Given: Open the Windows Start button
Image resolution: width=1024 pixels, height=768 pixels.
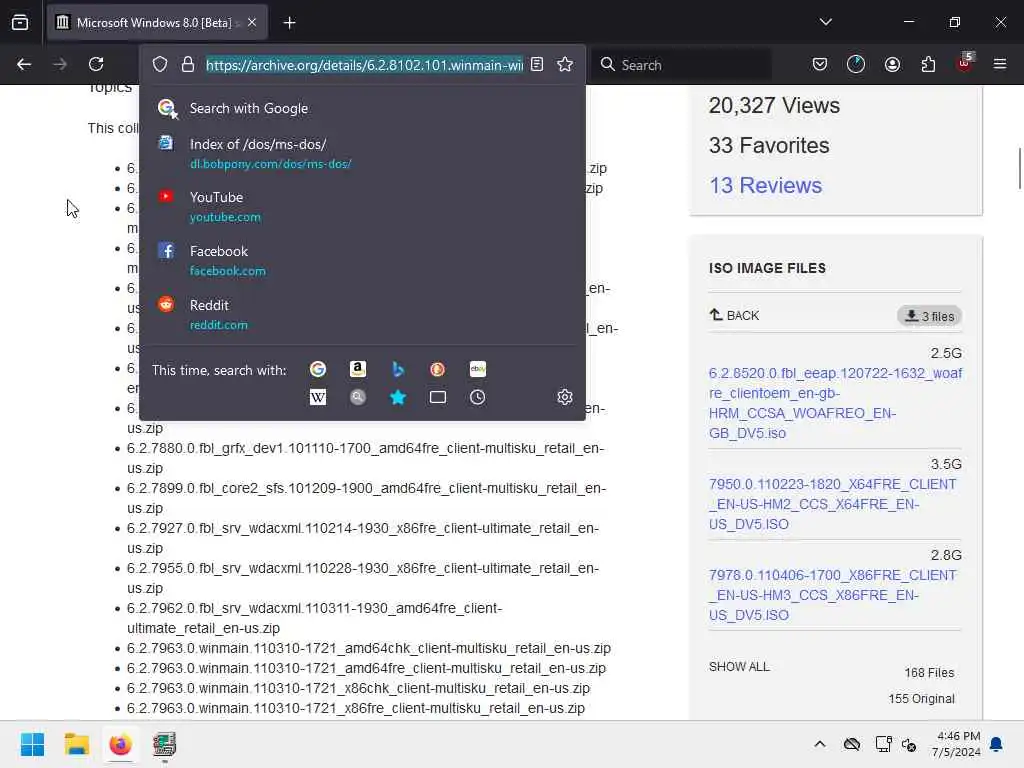Looking at the screenshot, I should pos(33,744).
